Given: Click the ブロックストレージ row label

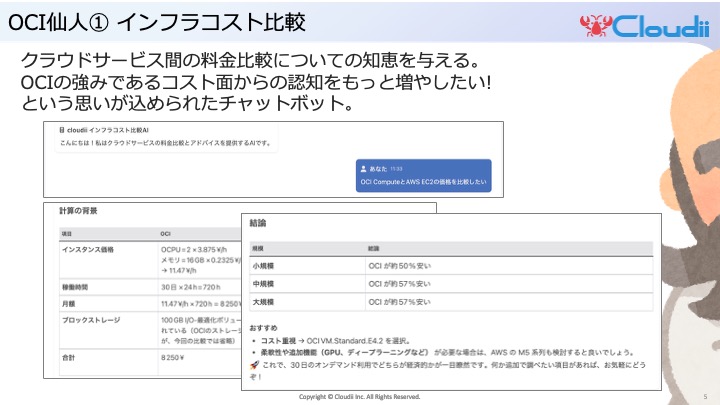Looking at the screenshot, I should pyautogui.click(x=90, y=320).
